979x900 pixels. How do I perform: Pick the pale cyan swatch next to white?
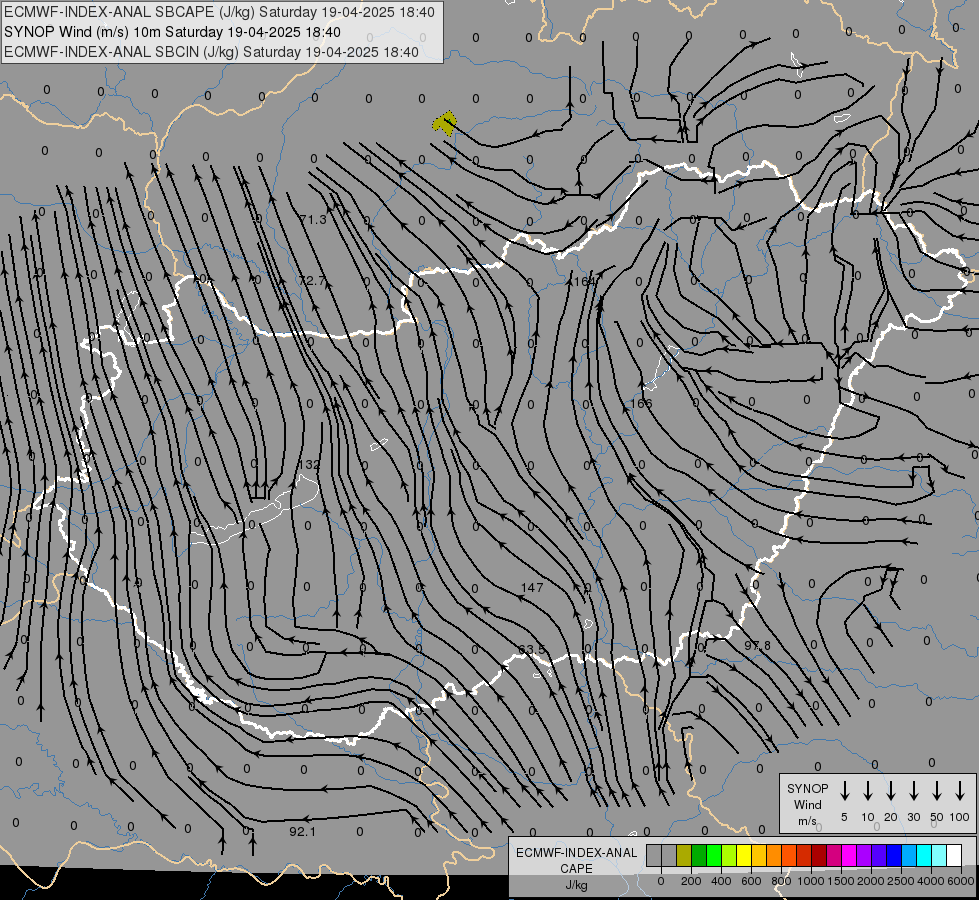click(x=940, y=856)
